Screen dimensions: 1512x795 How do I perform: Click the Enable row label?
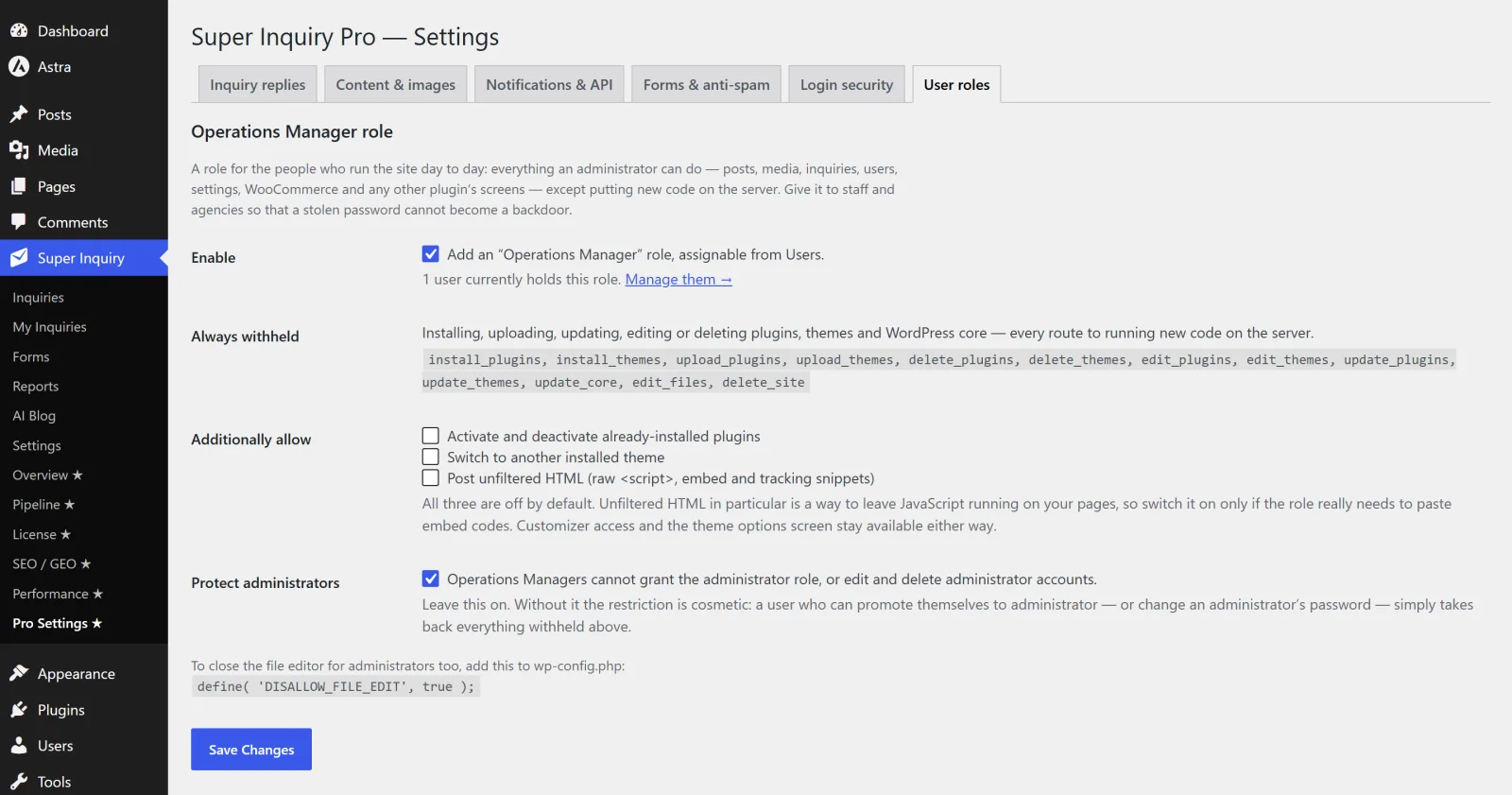[214, 258]
